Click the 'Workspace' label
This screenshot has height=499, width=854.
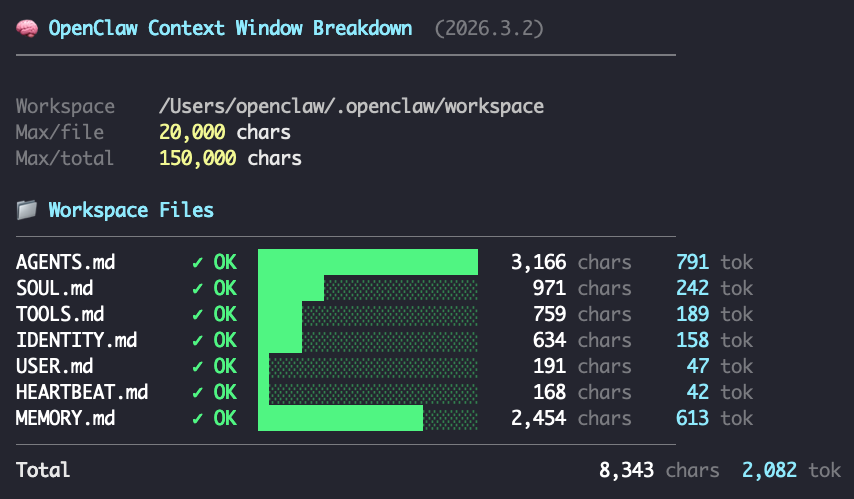click(x=65, y=106)
